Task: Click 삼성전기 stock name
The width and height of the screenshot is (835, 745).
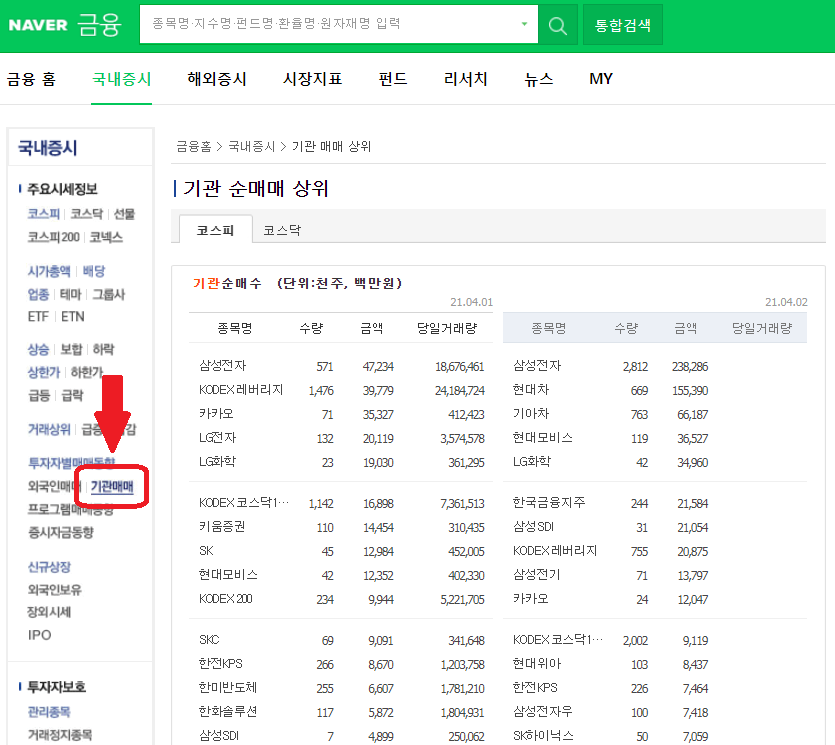Action: pos(536,575)
